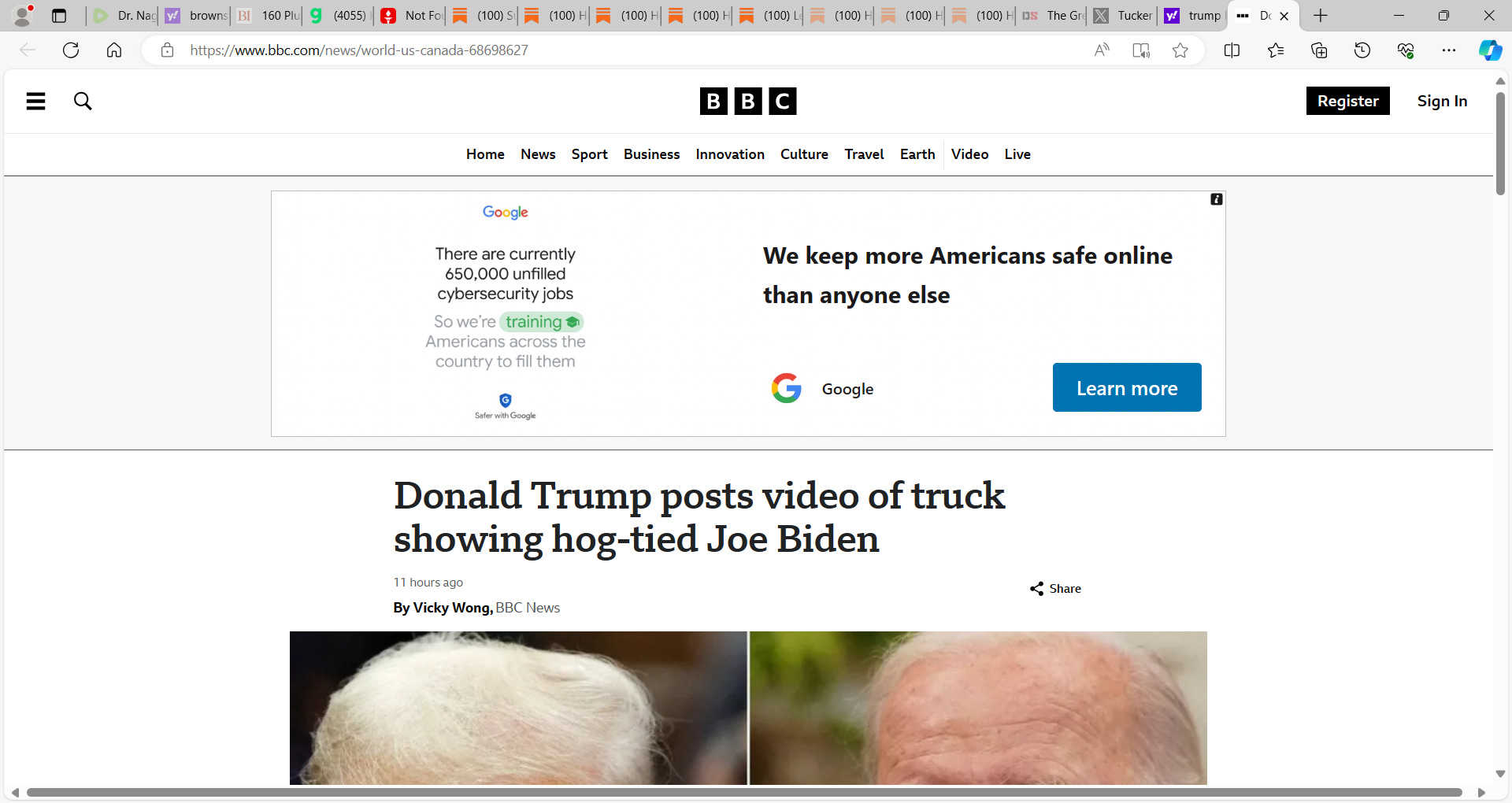Open tab actions menu icon
The image size is (1512, 803).
(x=59, y=16)
